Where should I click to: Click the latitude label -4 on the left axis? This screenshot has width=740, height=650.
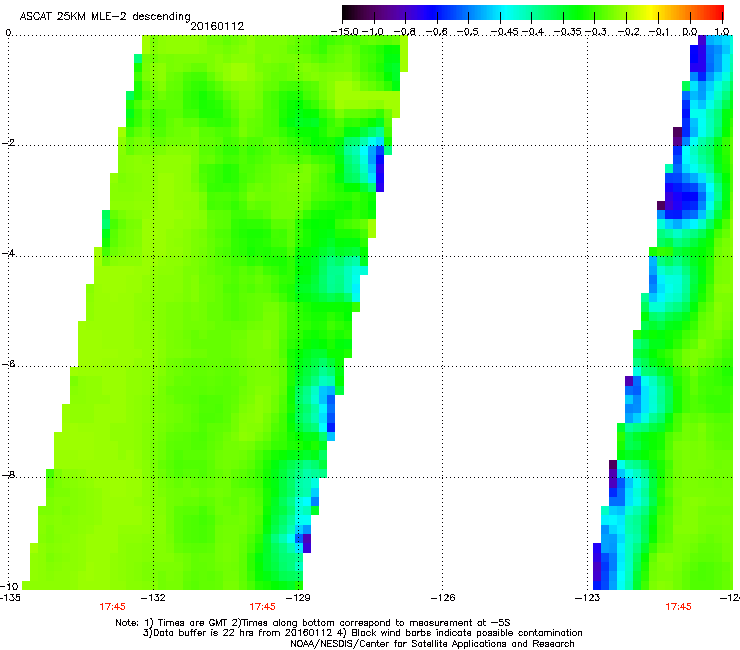click(x=8, y=253)
